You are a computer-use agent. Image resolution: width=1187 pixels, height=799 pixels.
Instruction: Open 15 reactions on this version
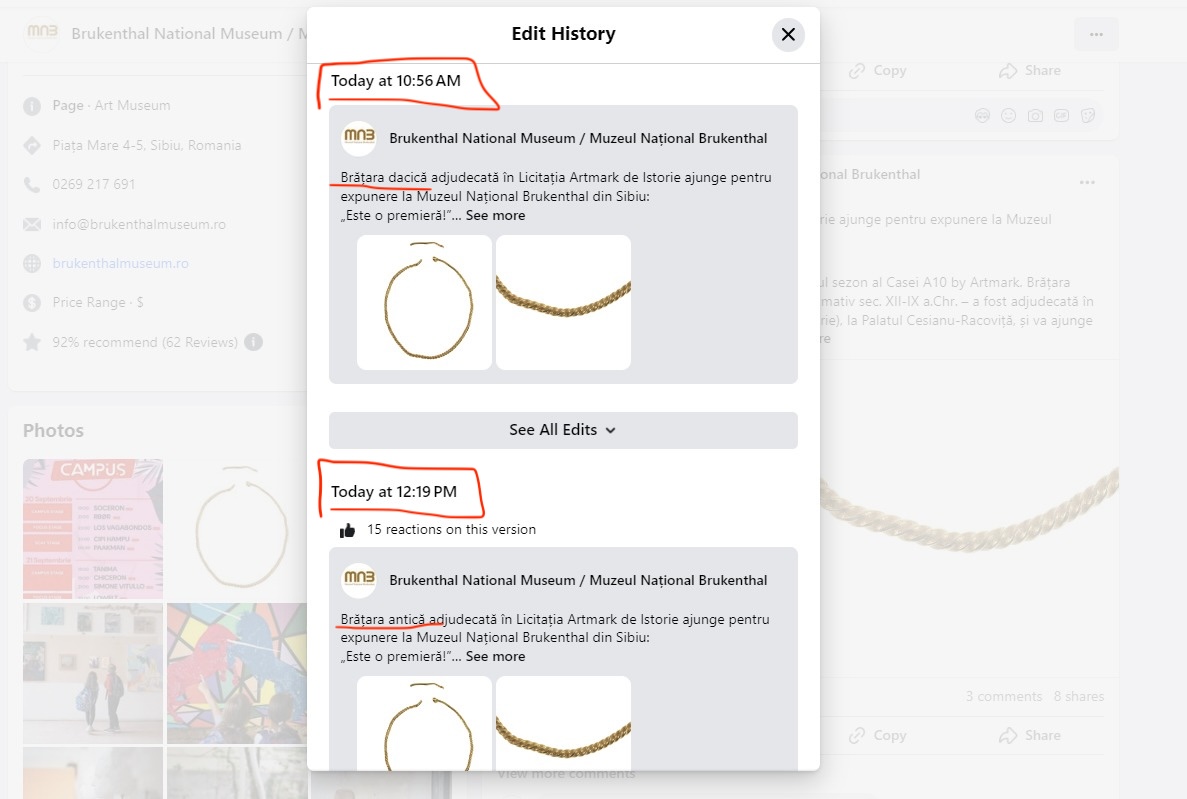[x=452, y=530]
